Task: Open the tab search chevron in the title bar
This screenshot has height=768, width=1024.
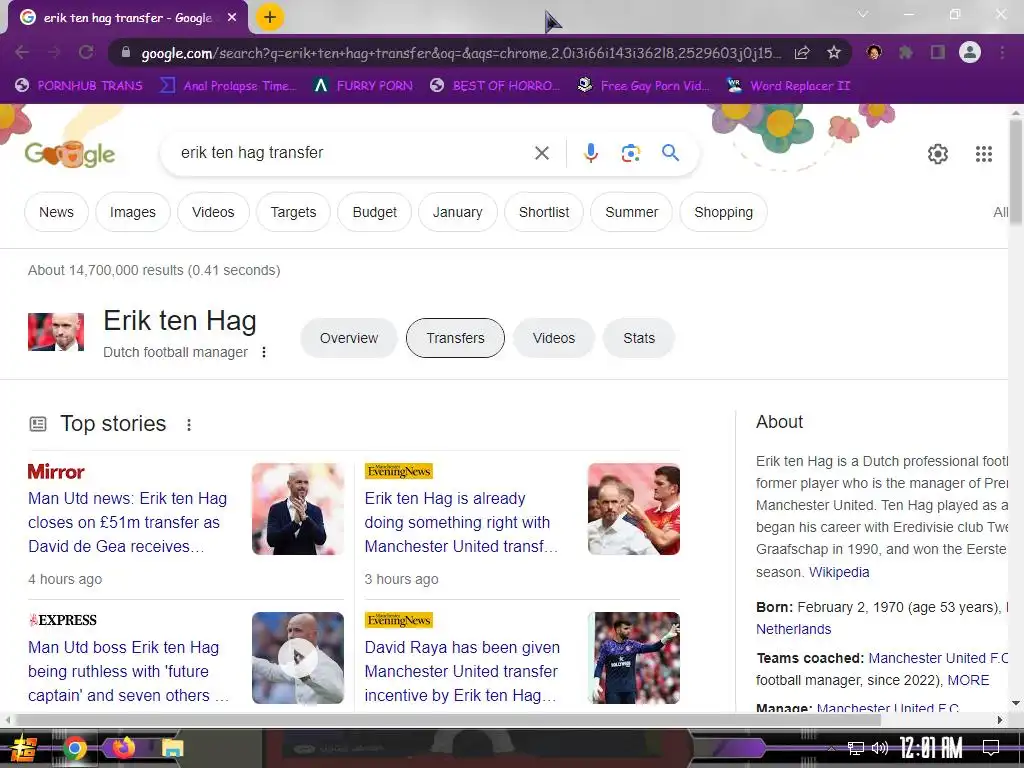Action: click(x=863, y=14)
